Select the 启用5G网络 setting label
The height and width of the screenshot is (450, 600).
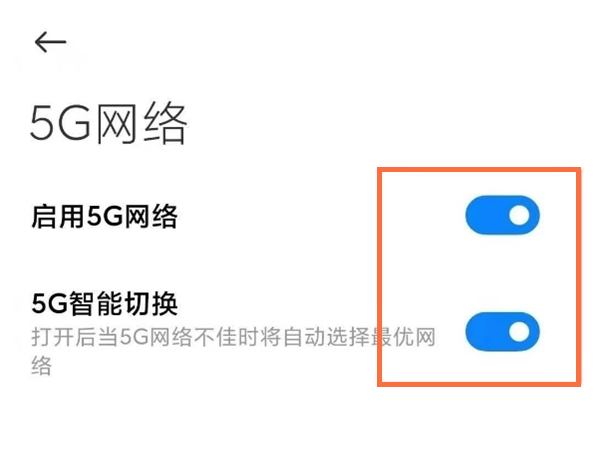coord(104,216)
